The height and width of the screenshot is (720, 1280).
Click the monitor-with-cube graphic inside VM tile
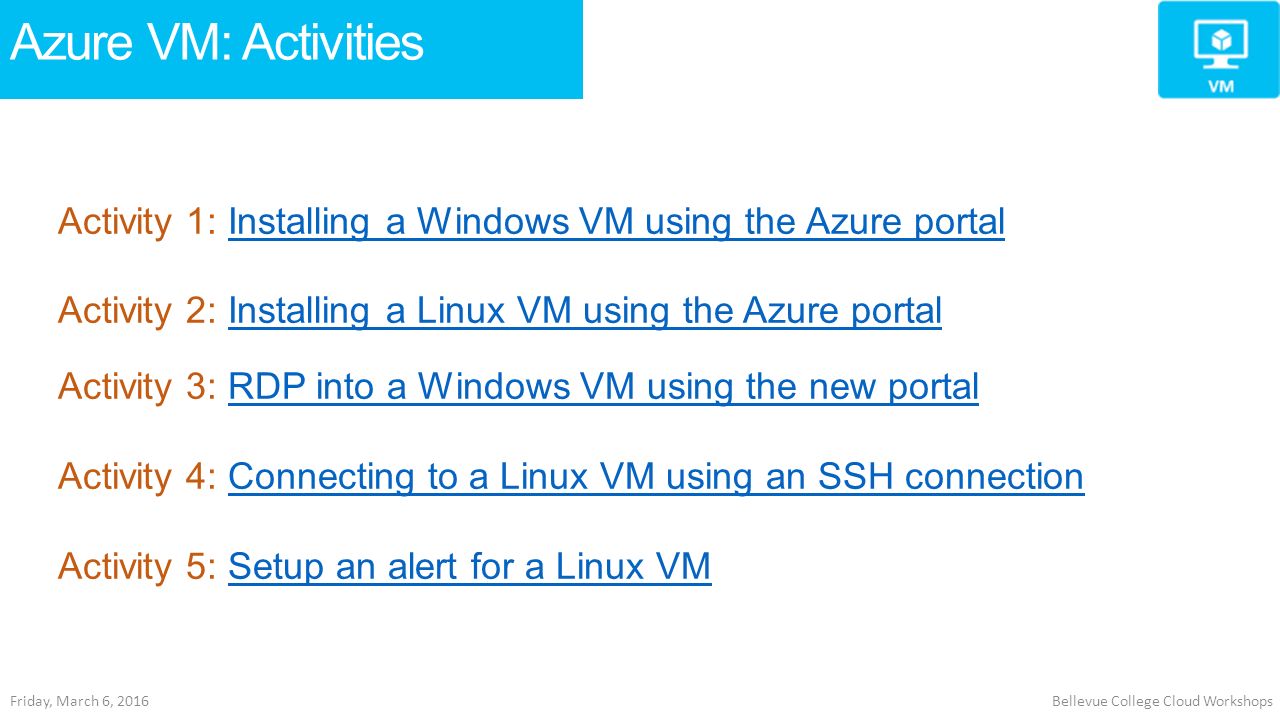coord(1220,42)
